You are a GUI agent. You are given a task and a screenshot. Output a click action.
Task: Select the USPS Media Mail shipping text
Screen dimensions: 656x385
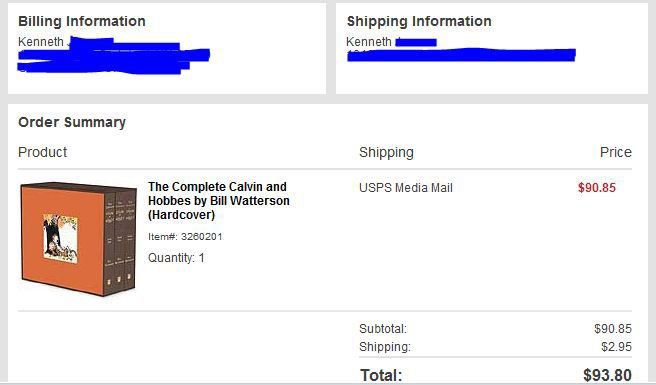[406, 187]
